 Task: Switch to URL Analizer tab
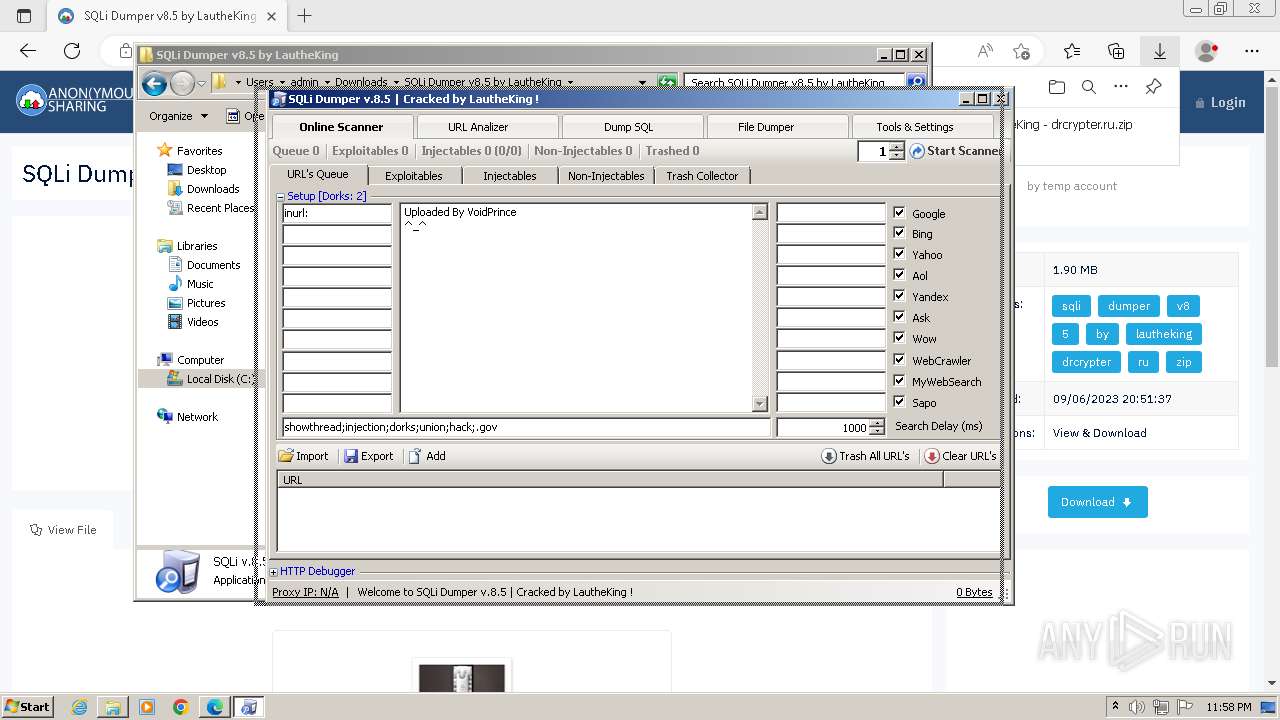coord(486,127)
